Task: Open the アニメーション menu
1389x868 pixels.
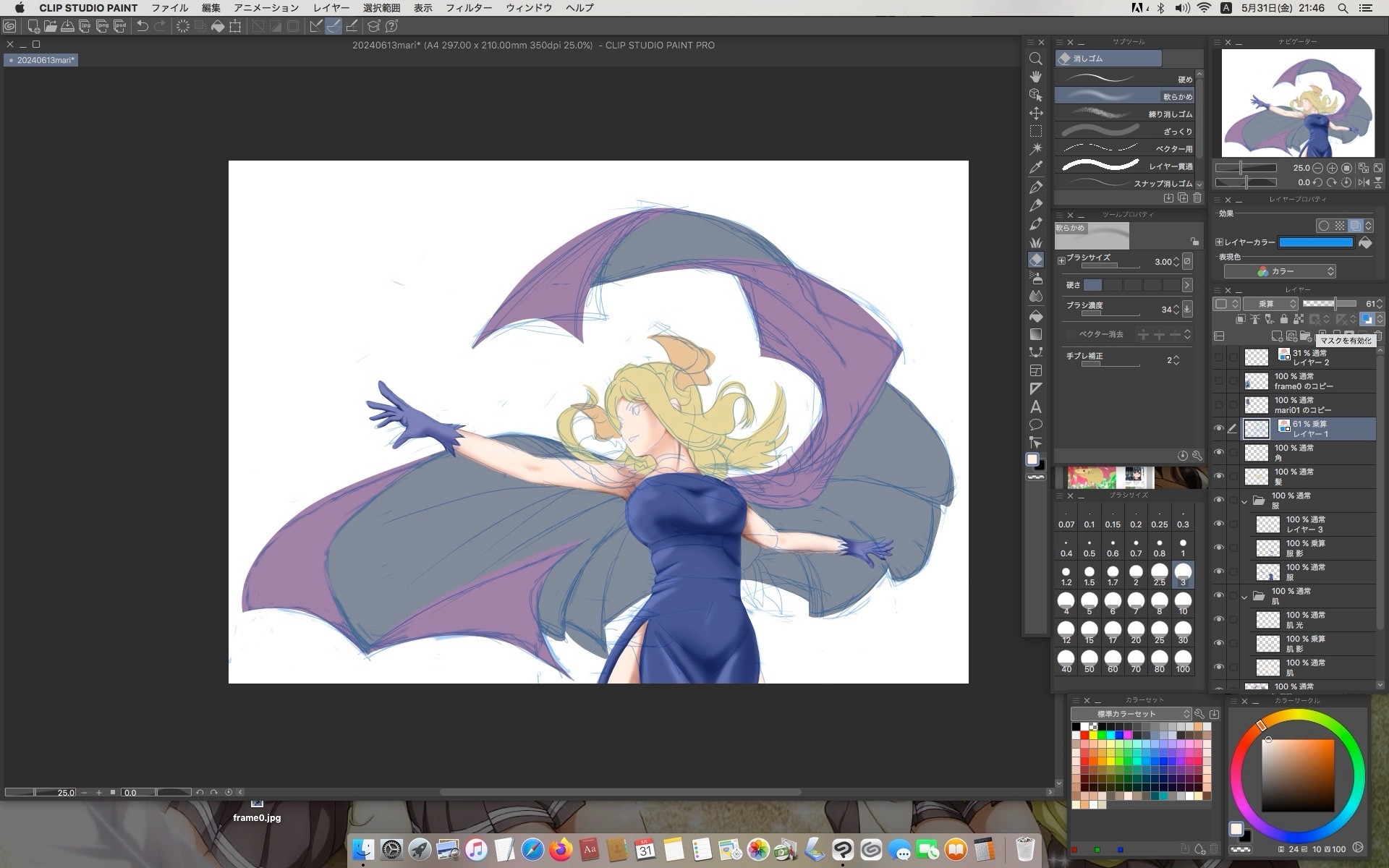Action: tap(266, 8)
